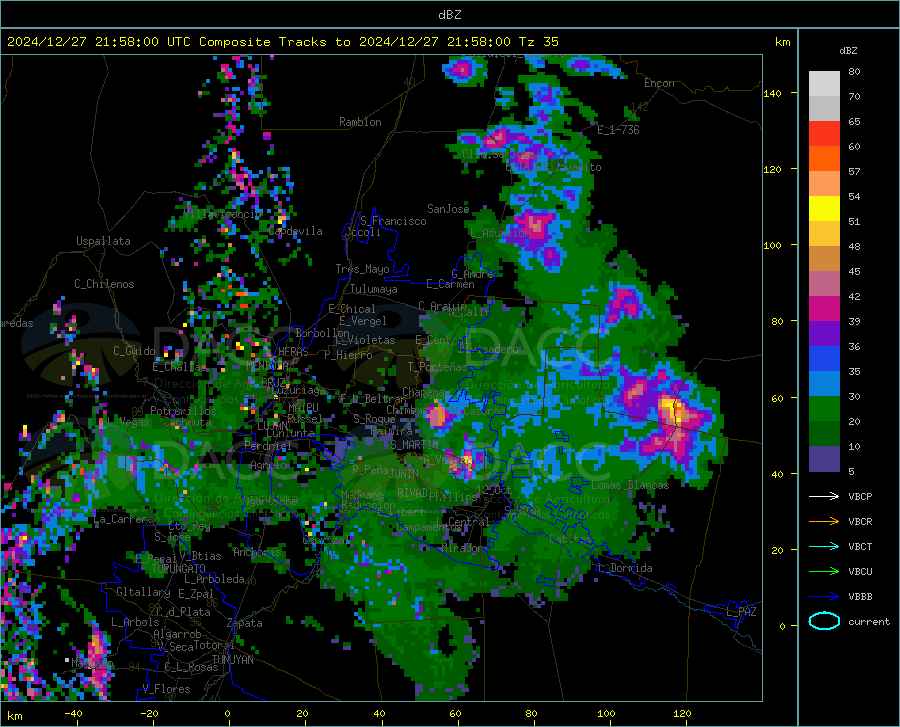
Task: Click the TUPUNGATO map label
Action: tap(179, 569)
